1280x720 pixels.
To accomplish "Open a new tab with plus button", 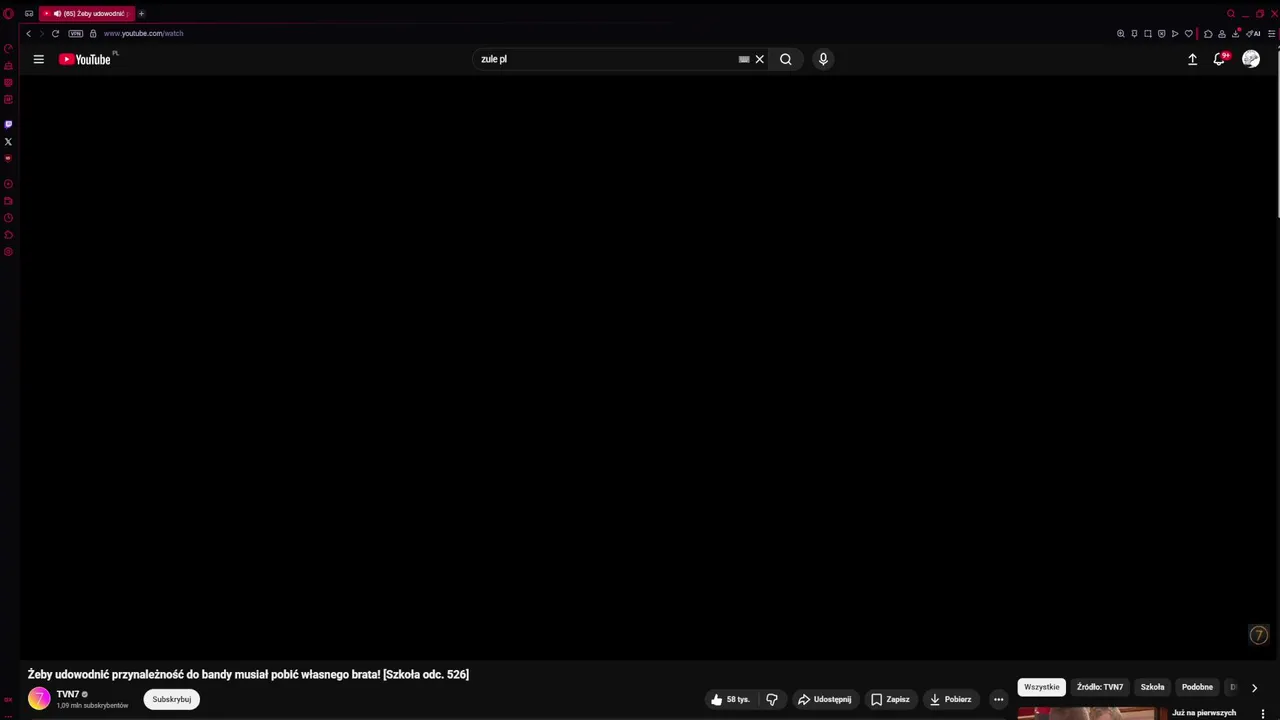I will 141,13.
